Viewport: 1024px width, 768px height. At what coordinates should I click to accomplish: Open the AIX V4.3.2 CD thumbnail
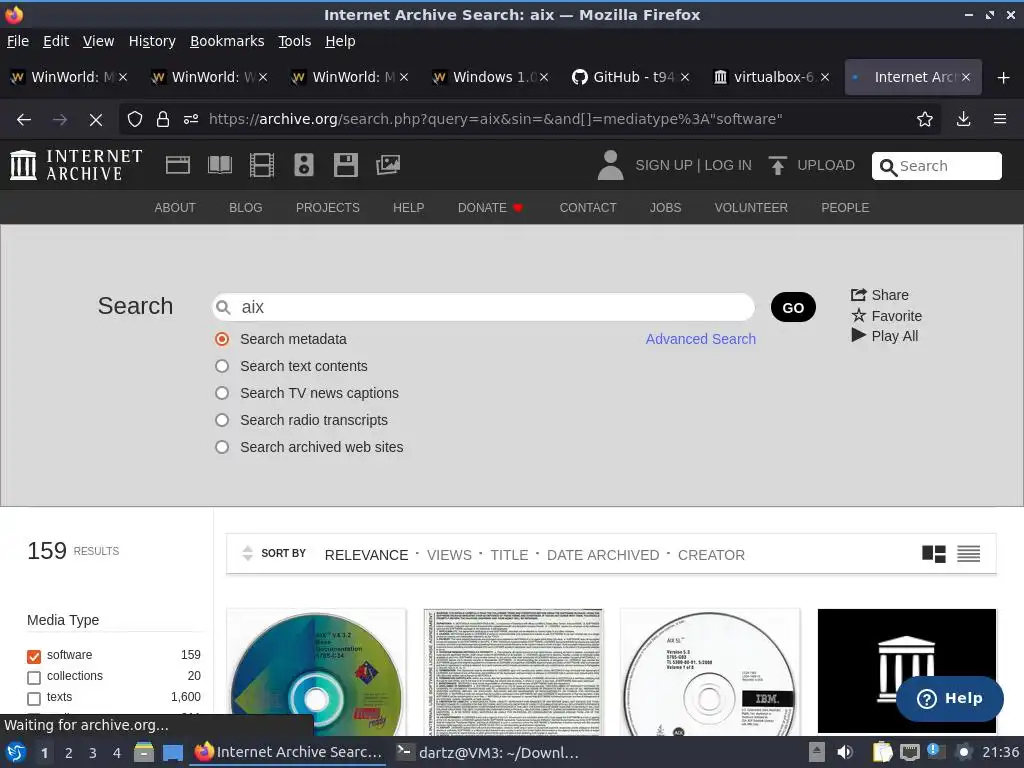click(x=316, y=673)
